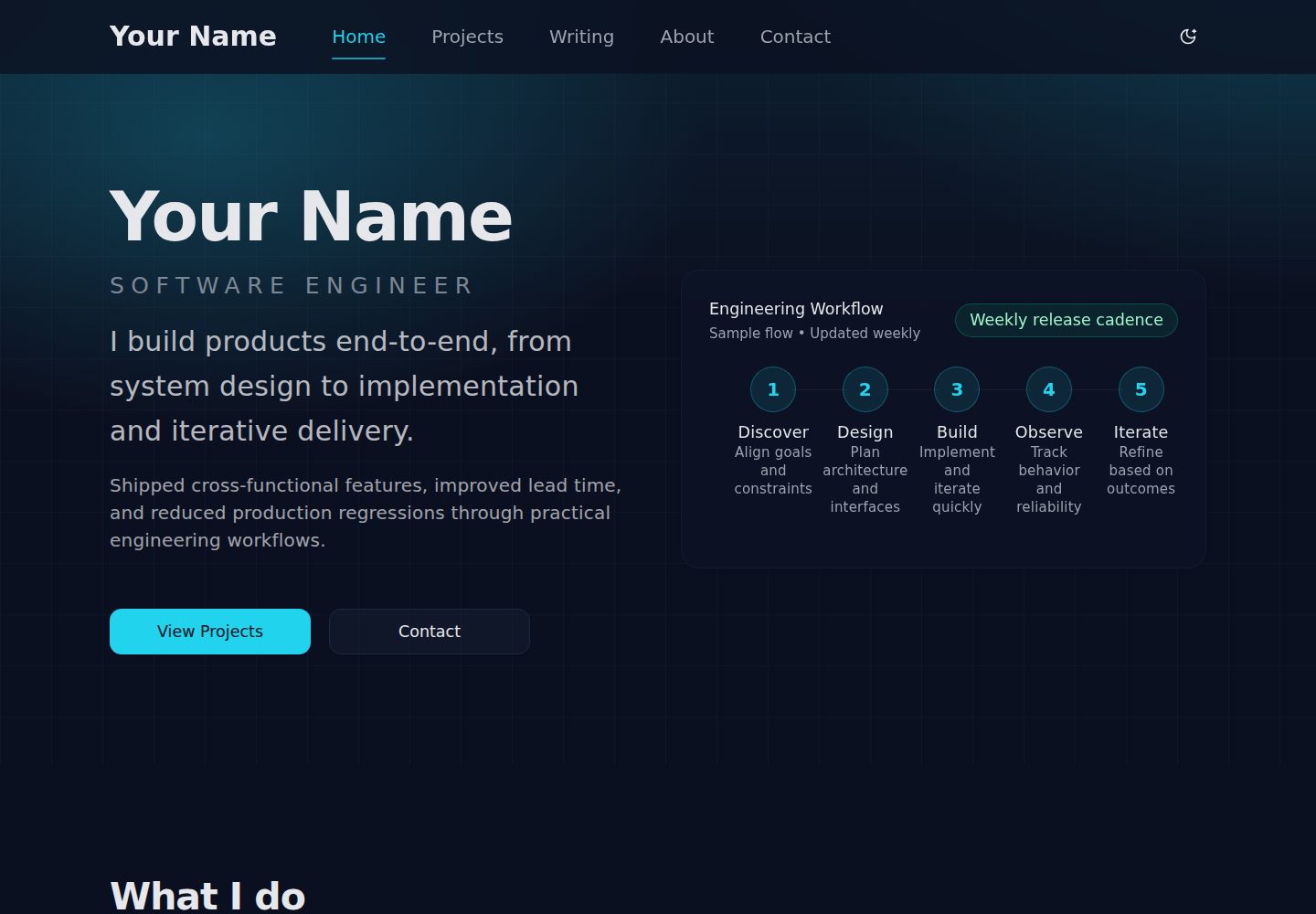The height and width of the screenshot is (914, 1316).
Task: Click 'Implement and iterate quickly' description
Action: [x=957, y=480]
